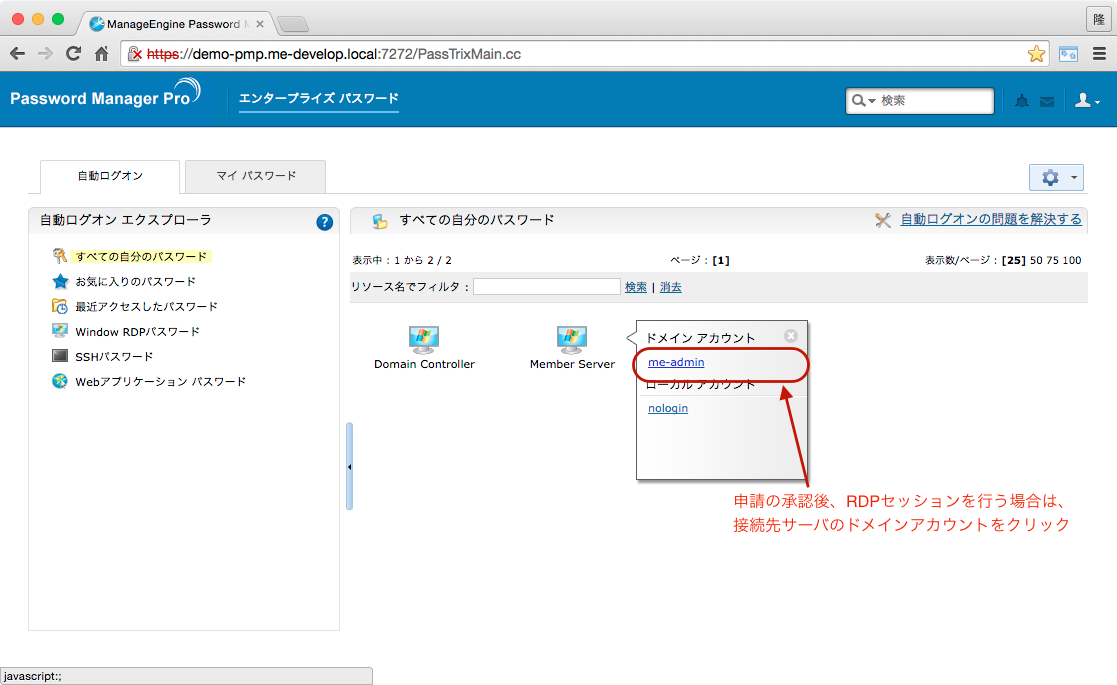Select SSHパスワード
This screenshot has width=1117, height=685.
(x=114, y=357)
